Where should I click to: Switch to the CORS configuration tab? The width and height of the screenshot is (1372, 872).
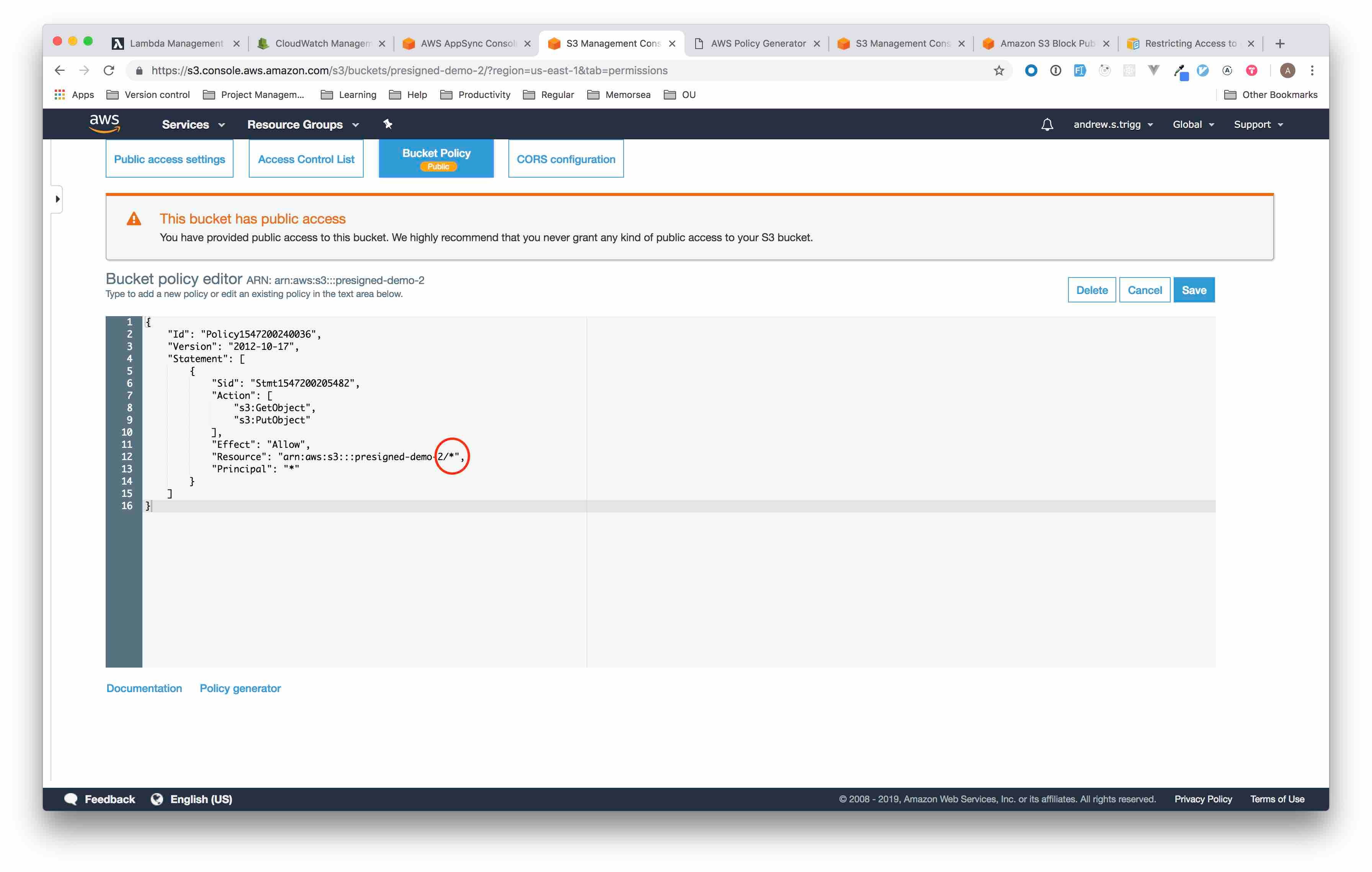tap(565, 159)
